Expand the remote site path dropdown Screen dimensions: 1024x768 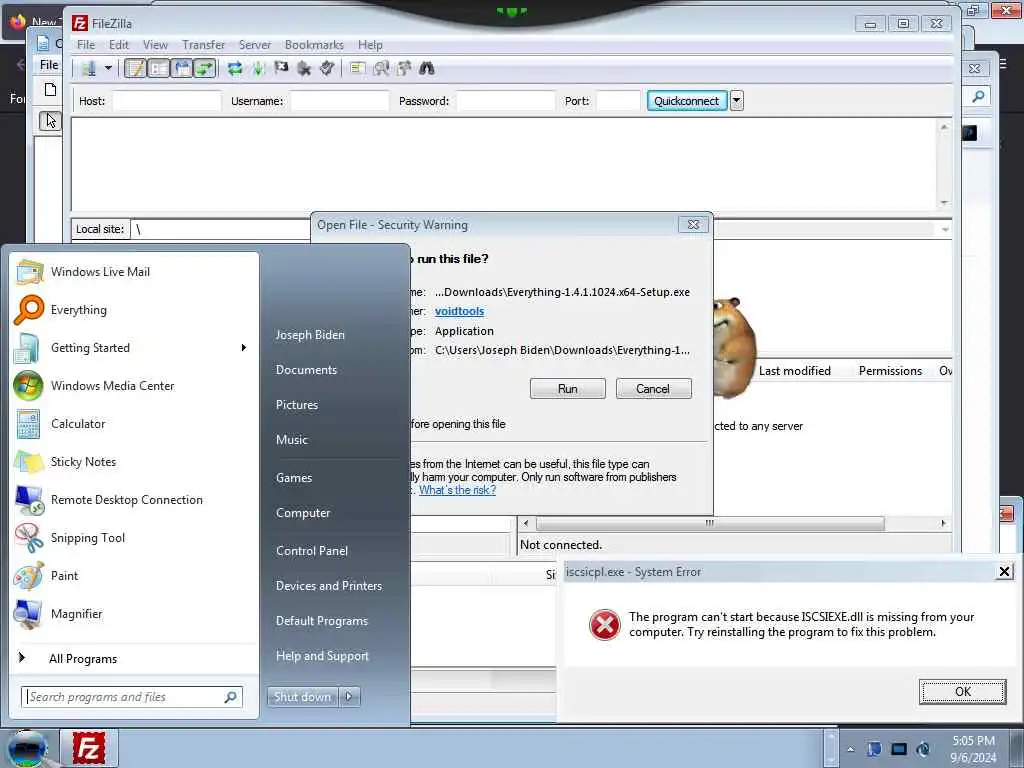click(945, 229)
